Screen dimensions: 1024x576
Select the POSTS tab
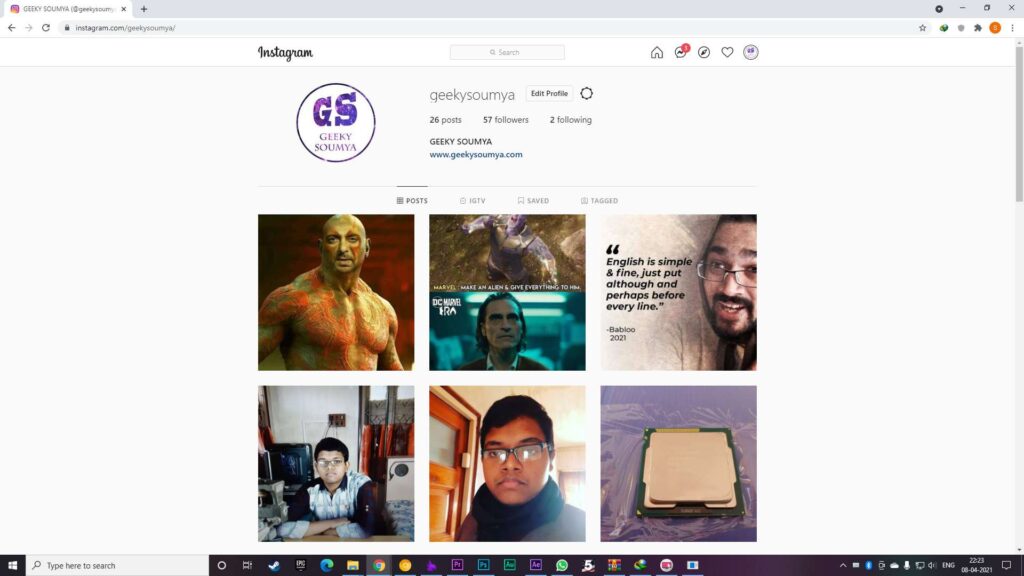click(412, 200)
